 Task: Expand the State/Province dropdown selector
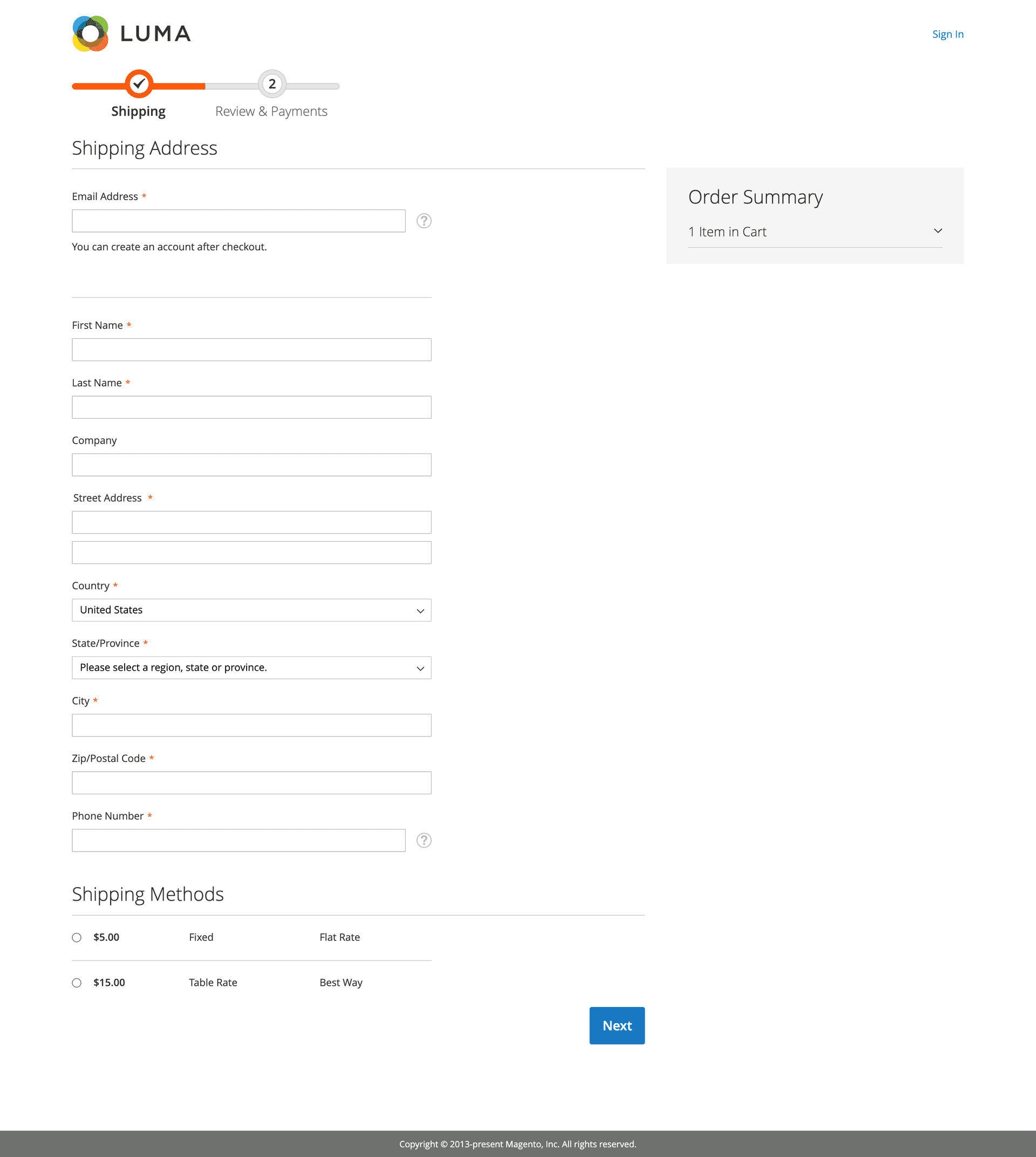pyautogui.click(x=251, y=667)
